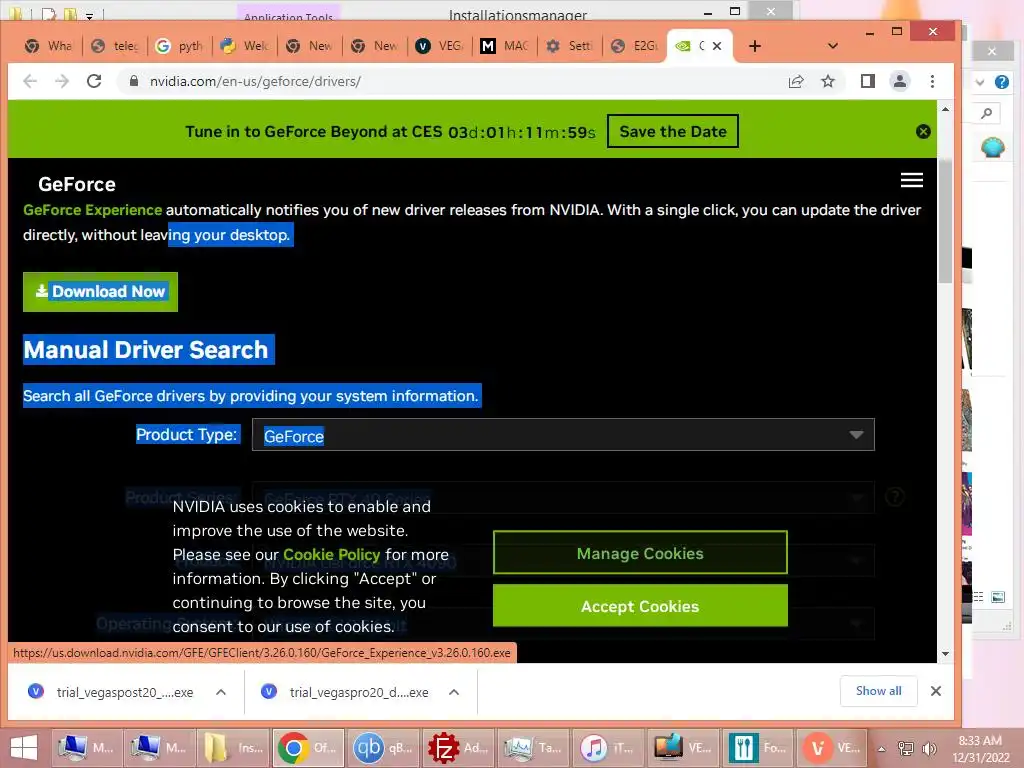1024x768 pixels.
Task: Click the address bar URL
Action: click(x=255, y=82)
